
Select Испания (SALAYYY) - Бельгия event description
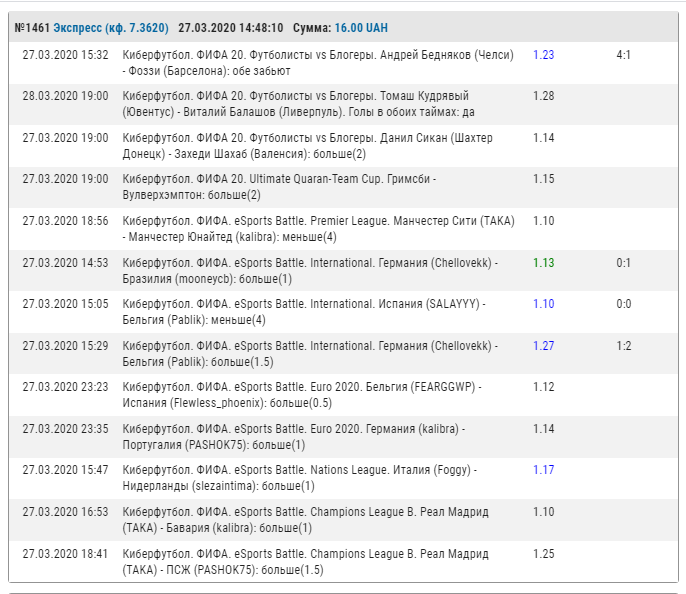(x=304, y=312)
